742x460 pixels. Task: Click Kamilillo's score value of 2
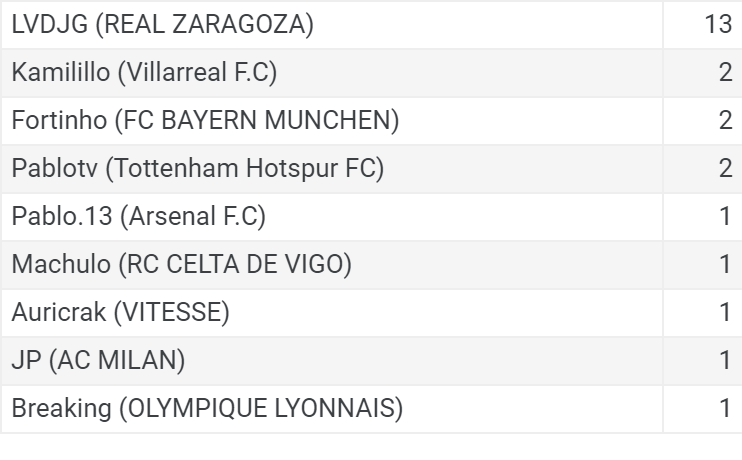pos(725,72)
